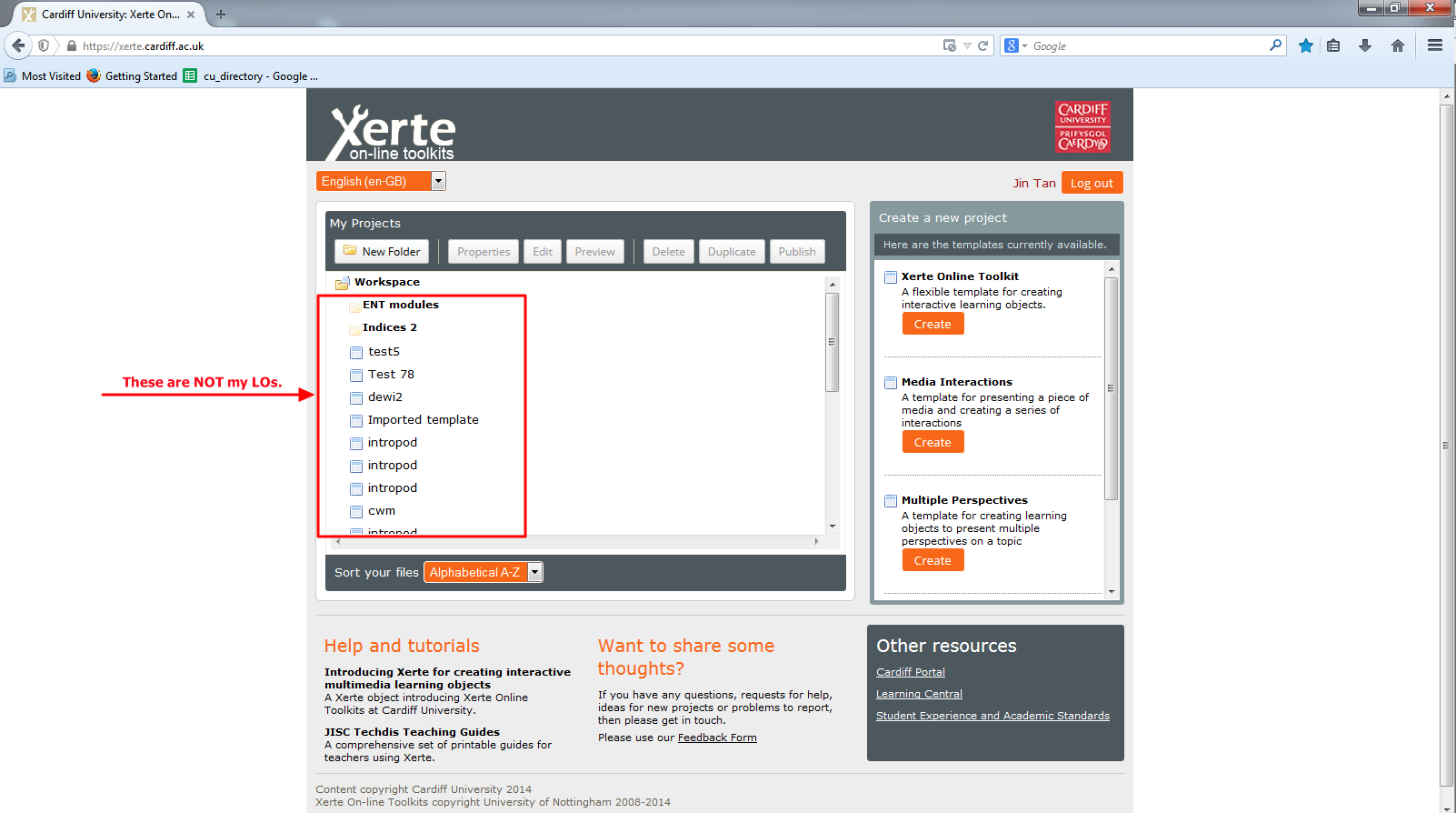Click the New Folder button
The height and width of the screenshot is (813, 1456).
click(382, 252)
